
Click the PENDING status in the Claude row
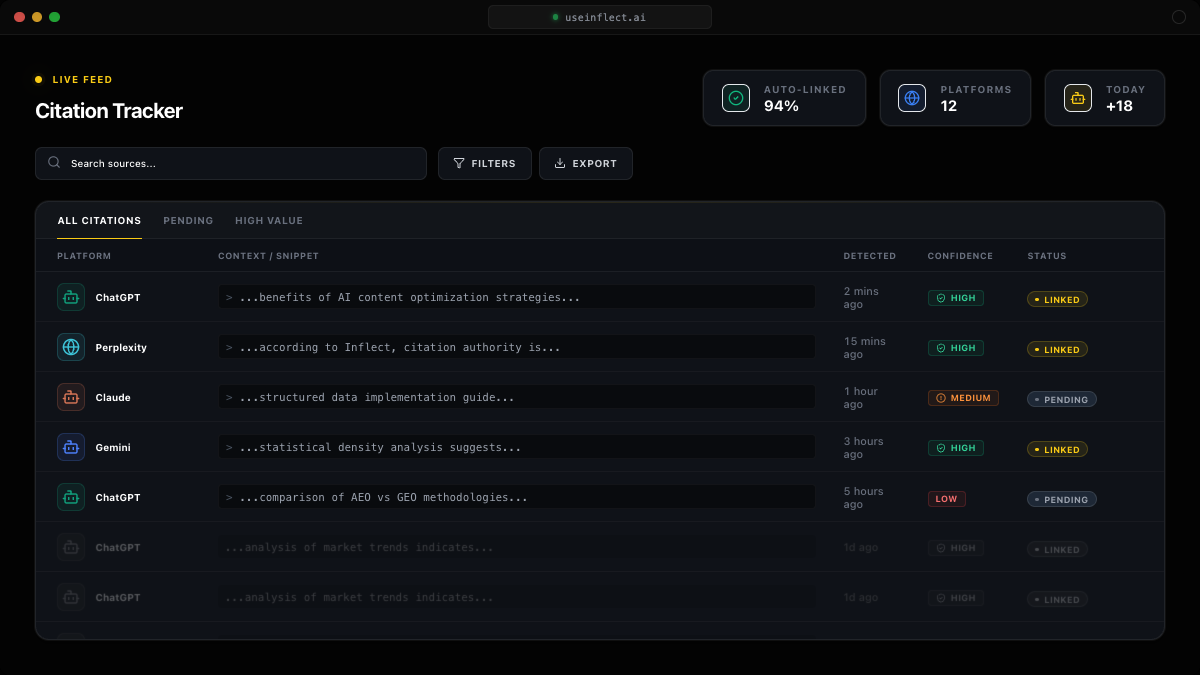[x=1062, y=399]
